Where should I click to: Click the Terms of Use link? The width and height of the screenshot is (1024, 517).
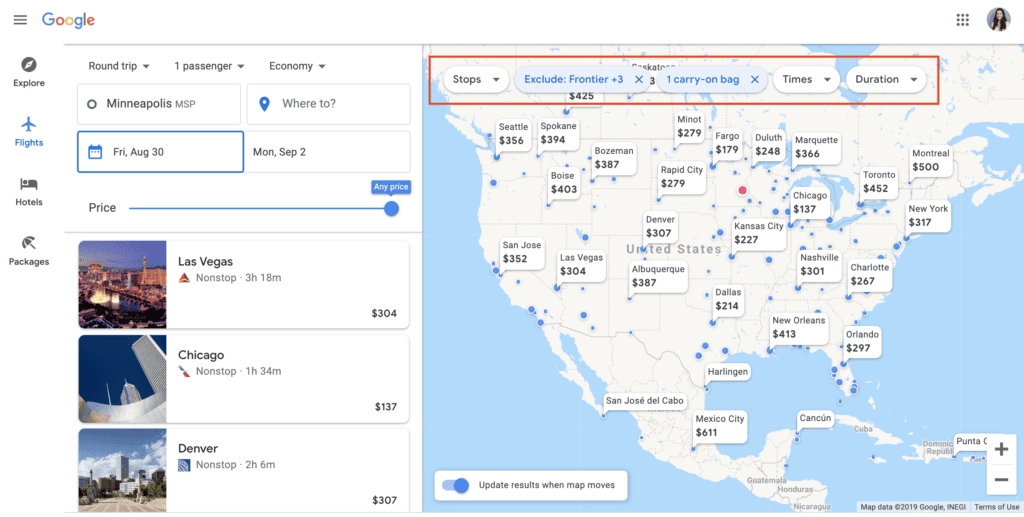tap(996, 507)
